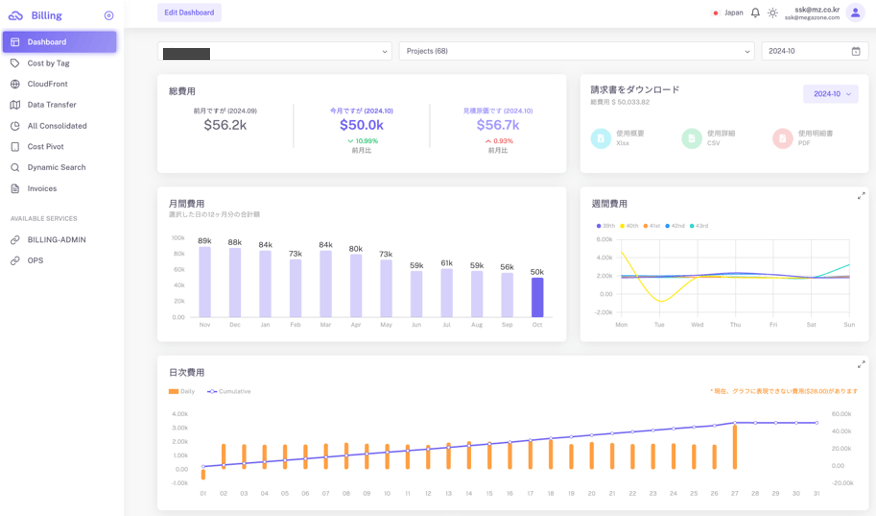This screenshot has height=516, width=876.
Task: Open the Japan region selector
Action: (728, 12)
